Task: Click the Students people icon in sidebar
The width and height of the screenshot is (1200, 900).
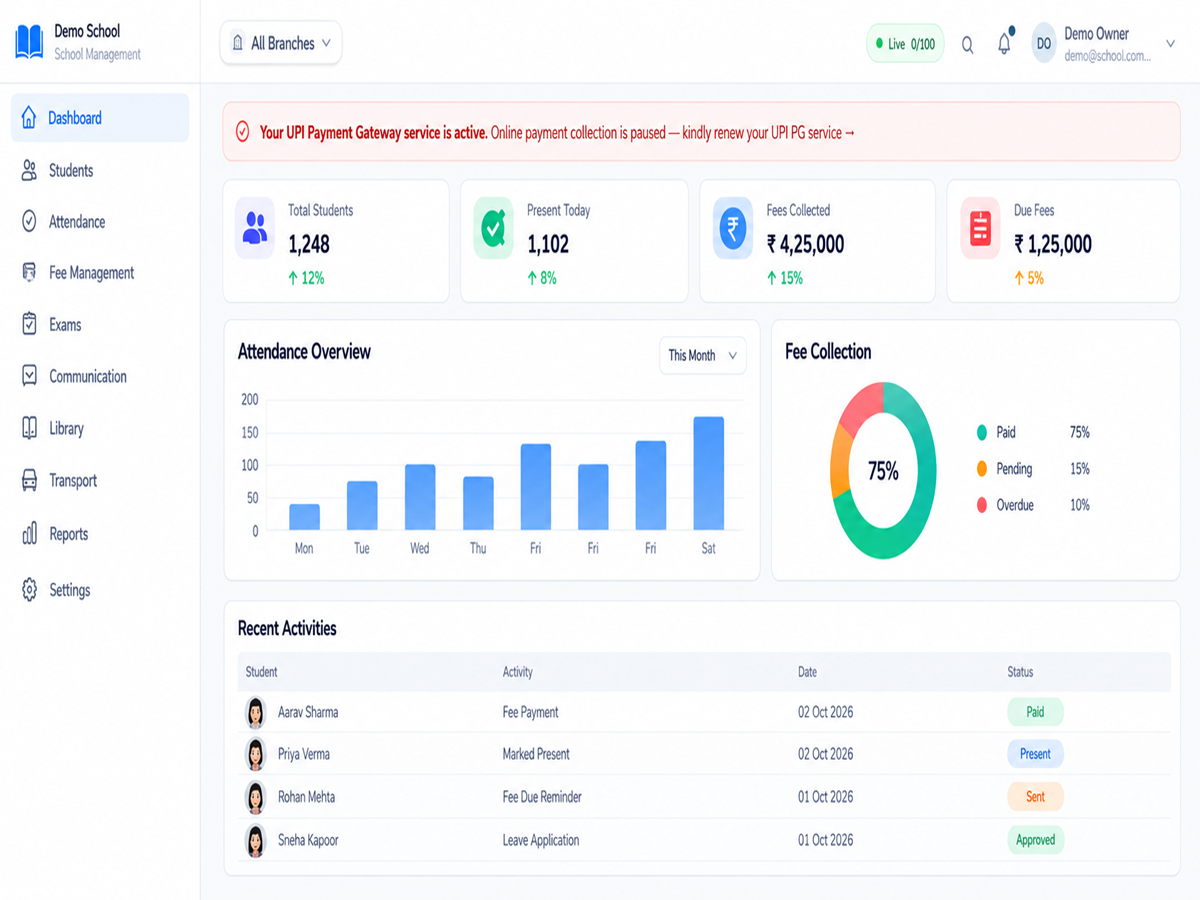Action: pyautogui.click(x=29, y=170)
